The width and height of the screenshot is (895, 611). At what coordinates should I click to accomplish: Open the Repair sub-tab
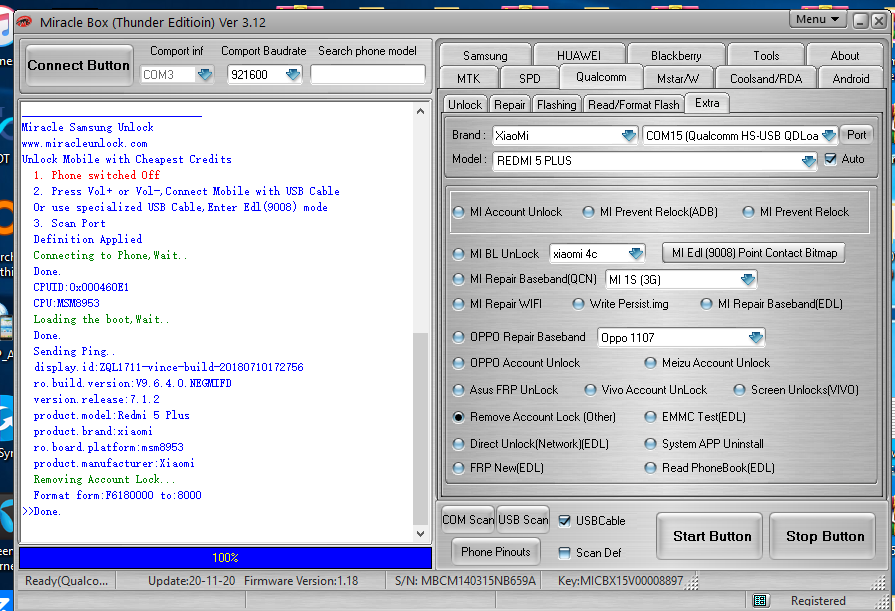[509, 104]
